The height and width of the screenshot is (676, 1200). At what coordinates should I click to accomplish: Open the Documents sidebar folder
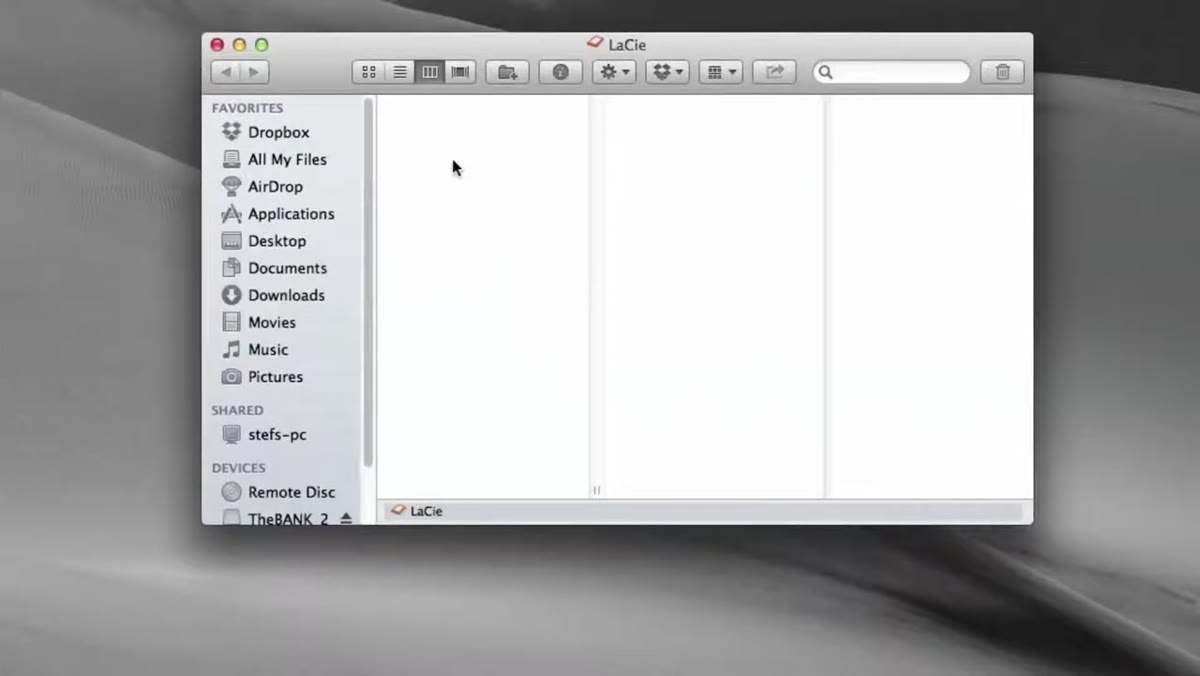[273, 268]
